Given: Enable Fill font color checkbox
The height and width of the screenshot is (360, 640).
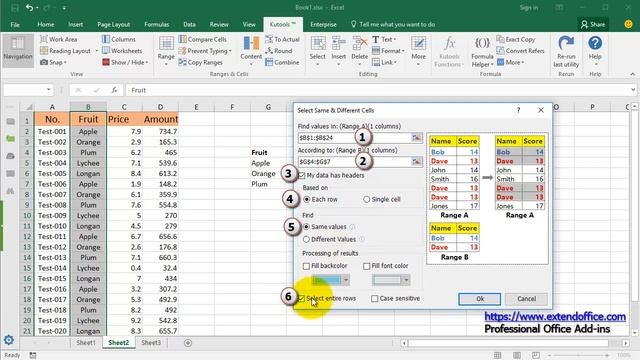Looking at the screenshot, I should (367, 266).
